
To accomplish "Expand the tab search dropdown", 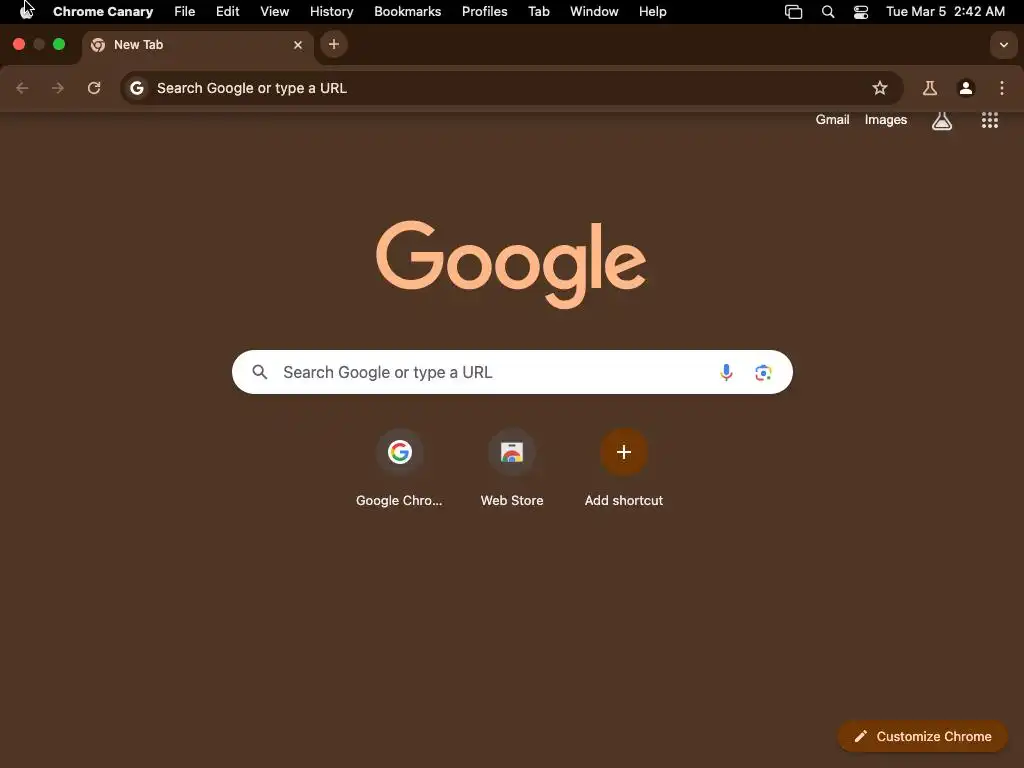I will [x=1003, y=45].
